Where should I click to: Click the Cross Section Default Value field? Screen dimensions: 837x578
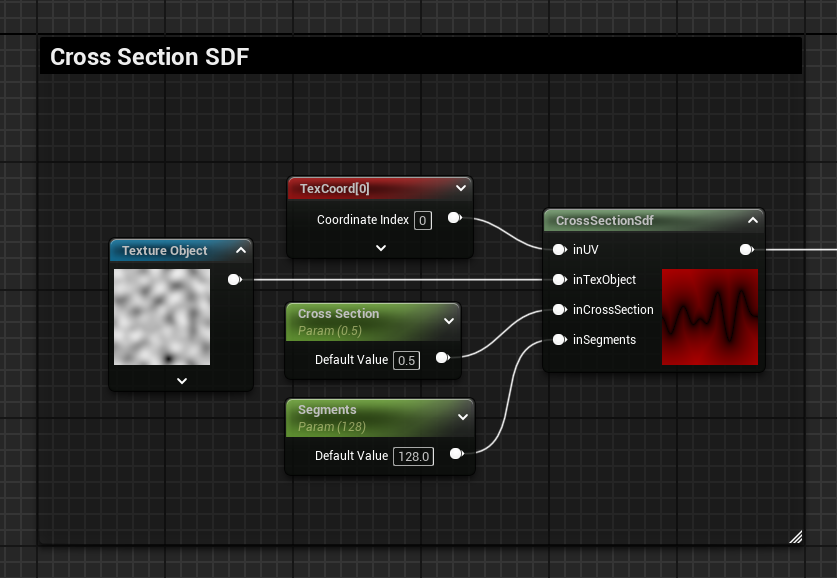coord(406,360)
